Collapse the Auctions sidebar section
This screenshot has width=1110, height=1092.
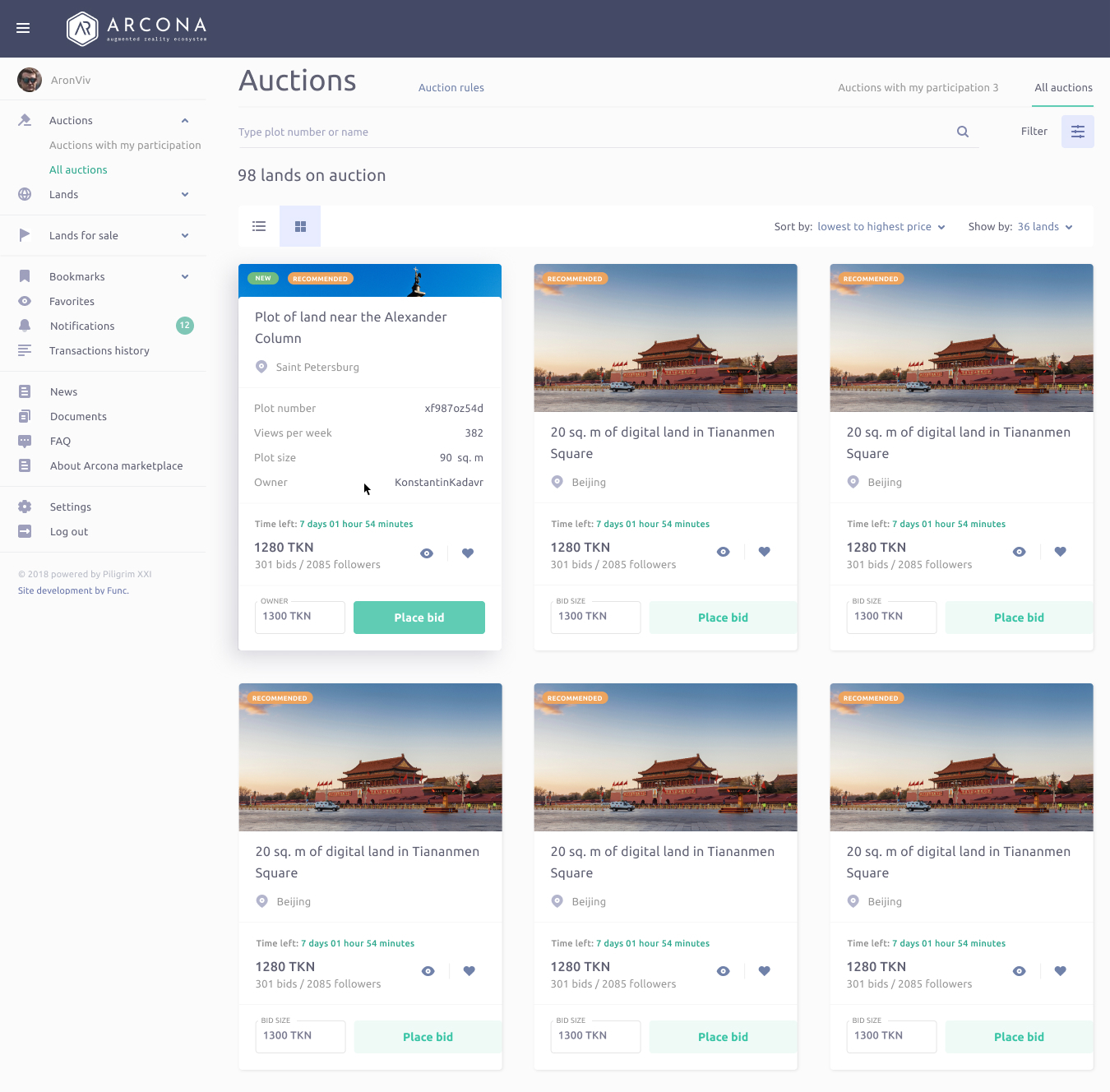coord(185,121)
